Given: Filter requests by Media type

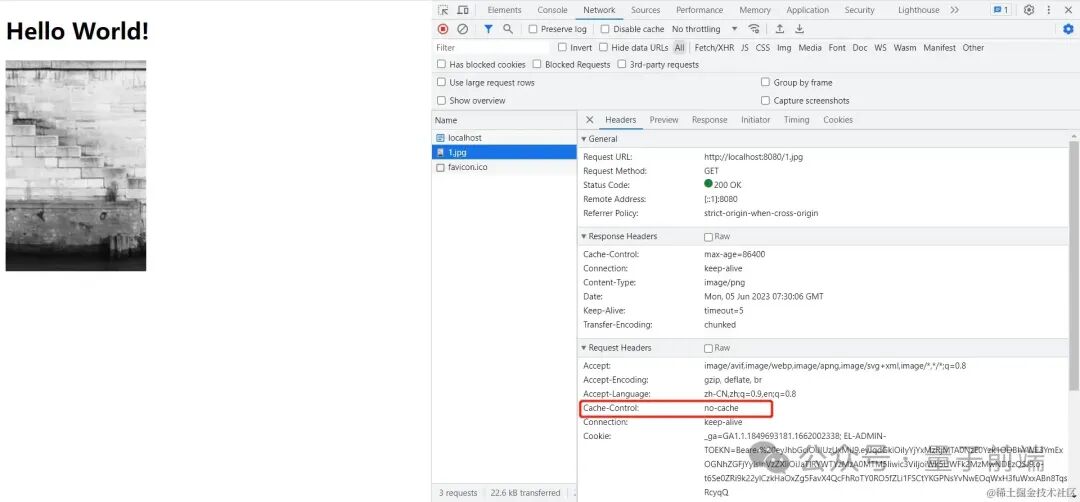Looking at the screenshot, I should [x=810, y=48].
